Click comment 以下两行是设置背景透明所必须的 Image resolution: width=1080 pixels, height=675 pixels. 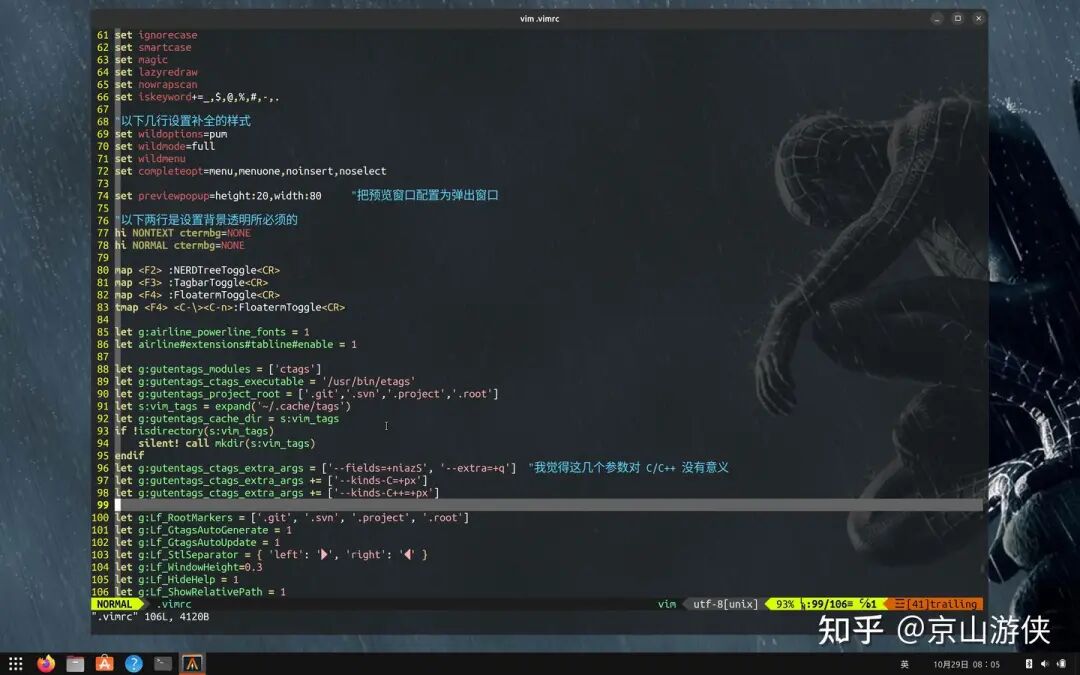tap(207, 220)
